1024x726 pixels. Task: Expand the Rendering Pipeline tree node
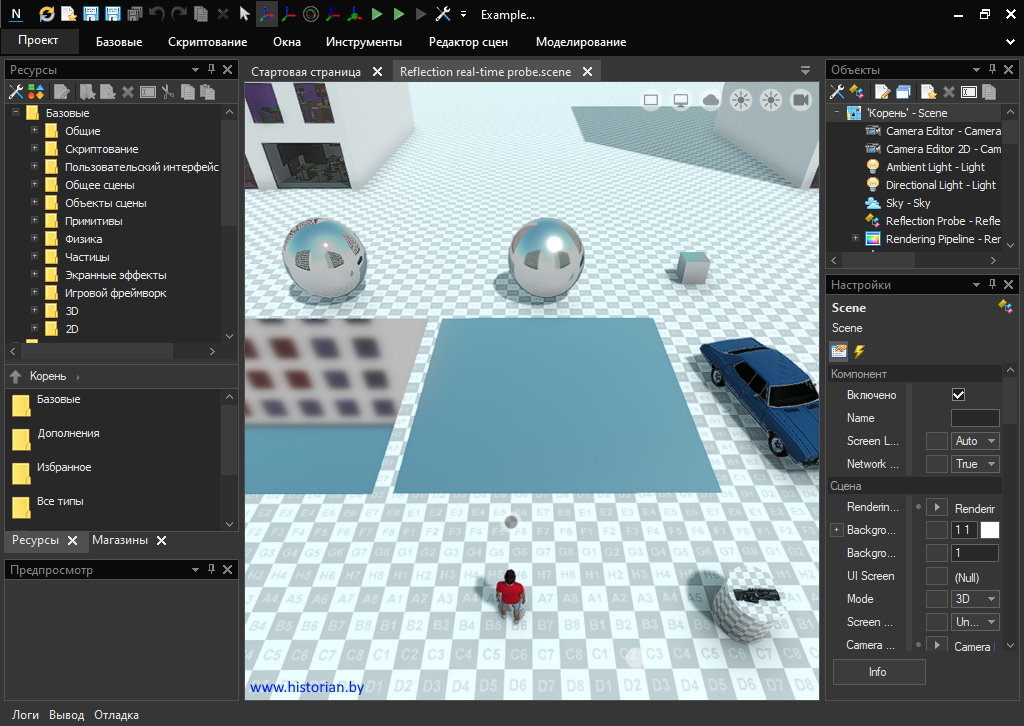pyautogui.click(x=855, y=239)
